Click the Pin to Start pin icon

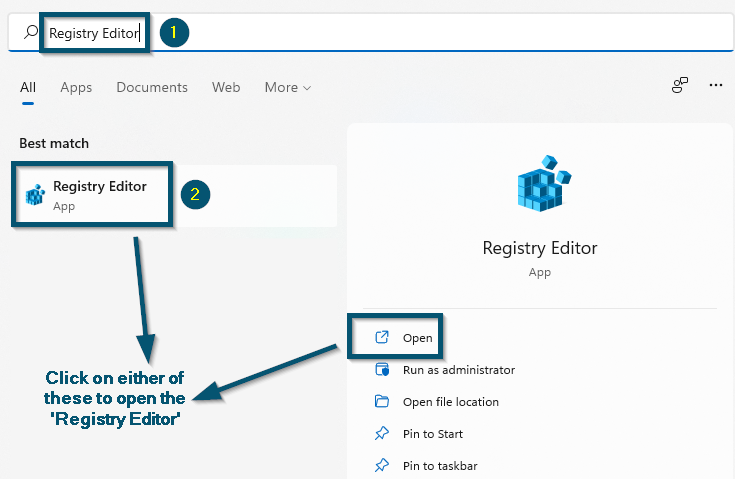click(382, 433)
